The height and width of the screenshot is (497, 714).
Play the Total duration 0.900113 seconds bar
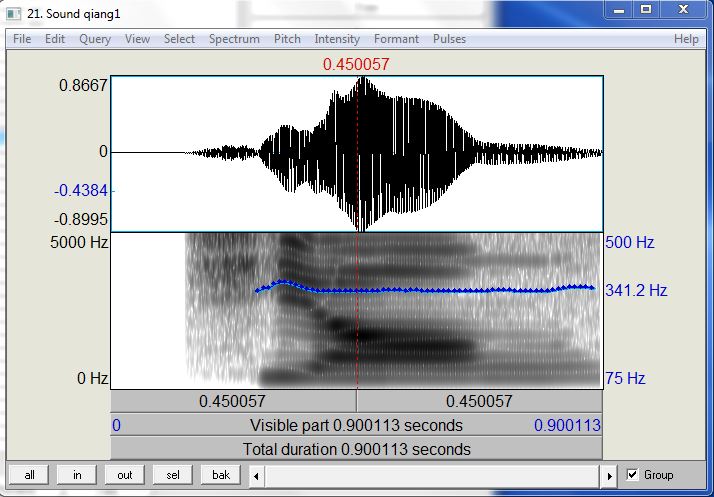coord(357,449)
